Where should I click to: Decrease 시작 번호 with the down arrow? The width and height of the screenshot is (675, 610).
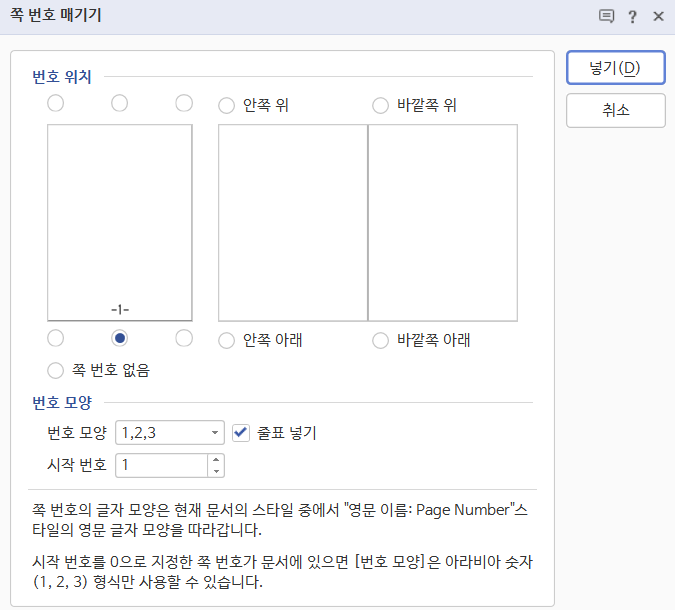[x=216, y=471]
